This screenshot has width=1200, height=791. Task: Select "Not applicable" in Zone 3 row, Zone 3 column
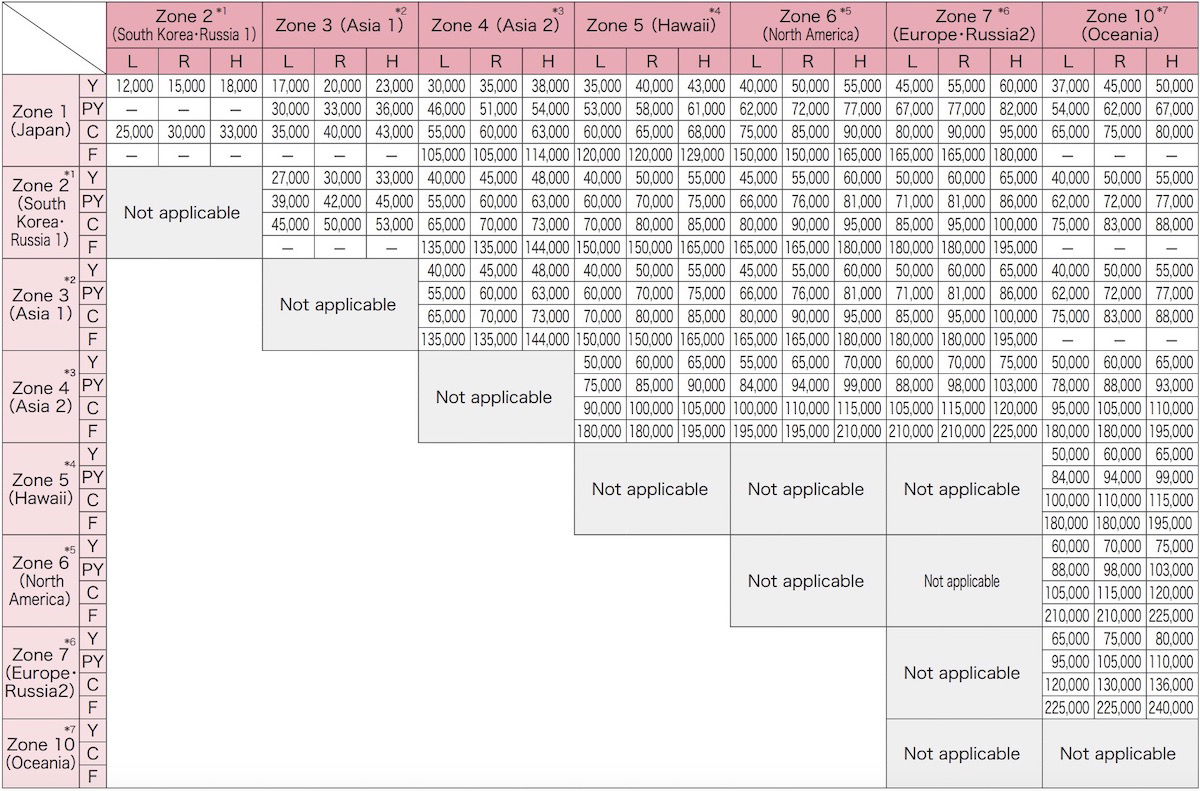(x=338, y=305)
